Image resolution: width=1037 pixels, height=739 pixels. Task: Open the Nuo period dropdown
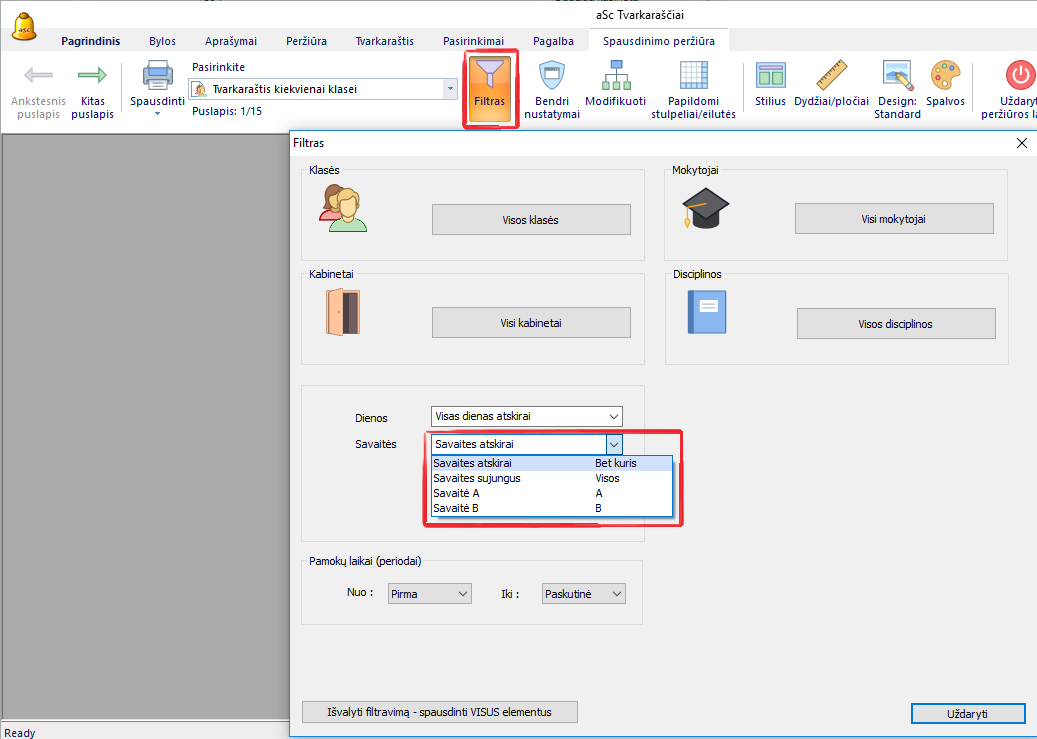point(462,594)
